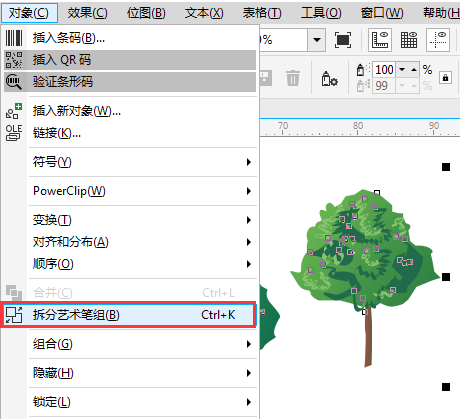Open the 对象(C) menu
Screen dimensions: 460x419
click(29, 13)
